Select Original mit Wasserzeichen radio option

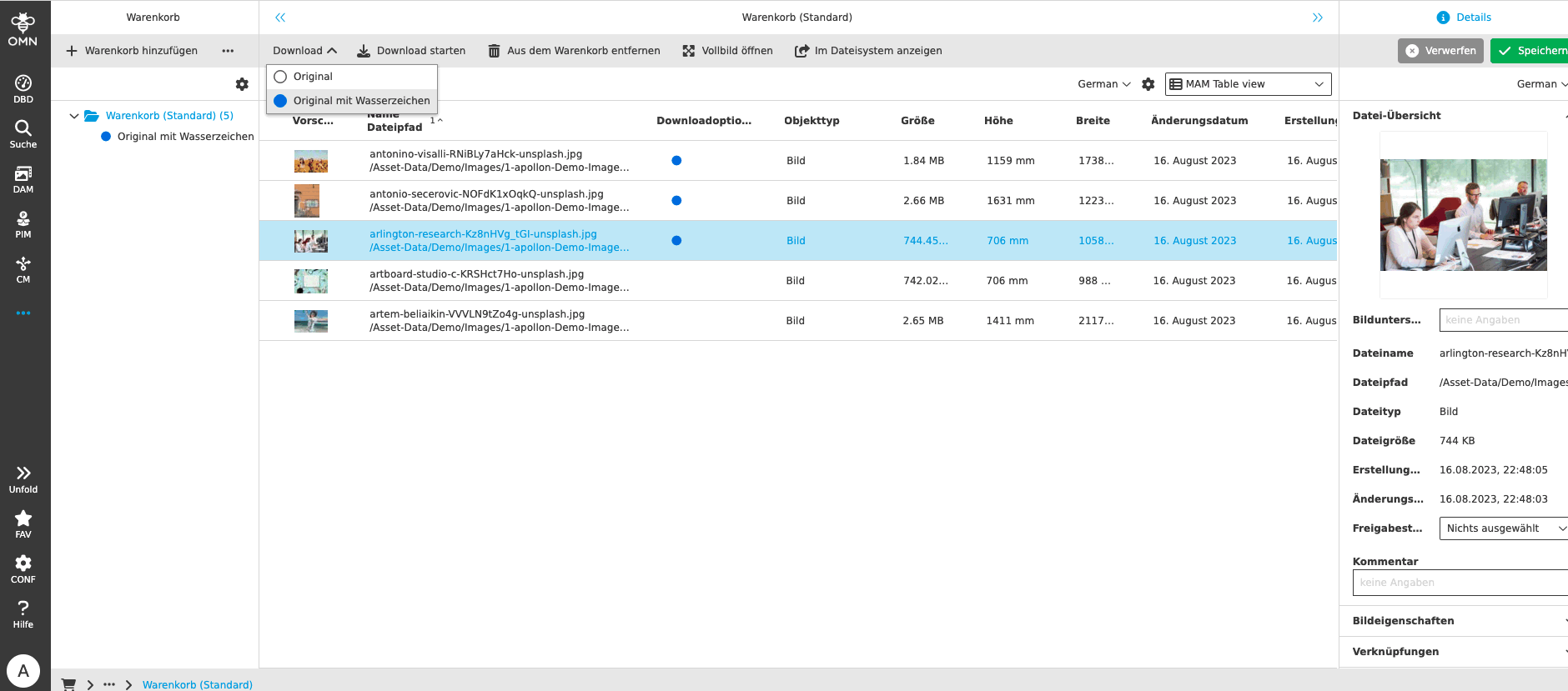[x=281, y=101]
